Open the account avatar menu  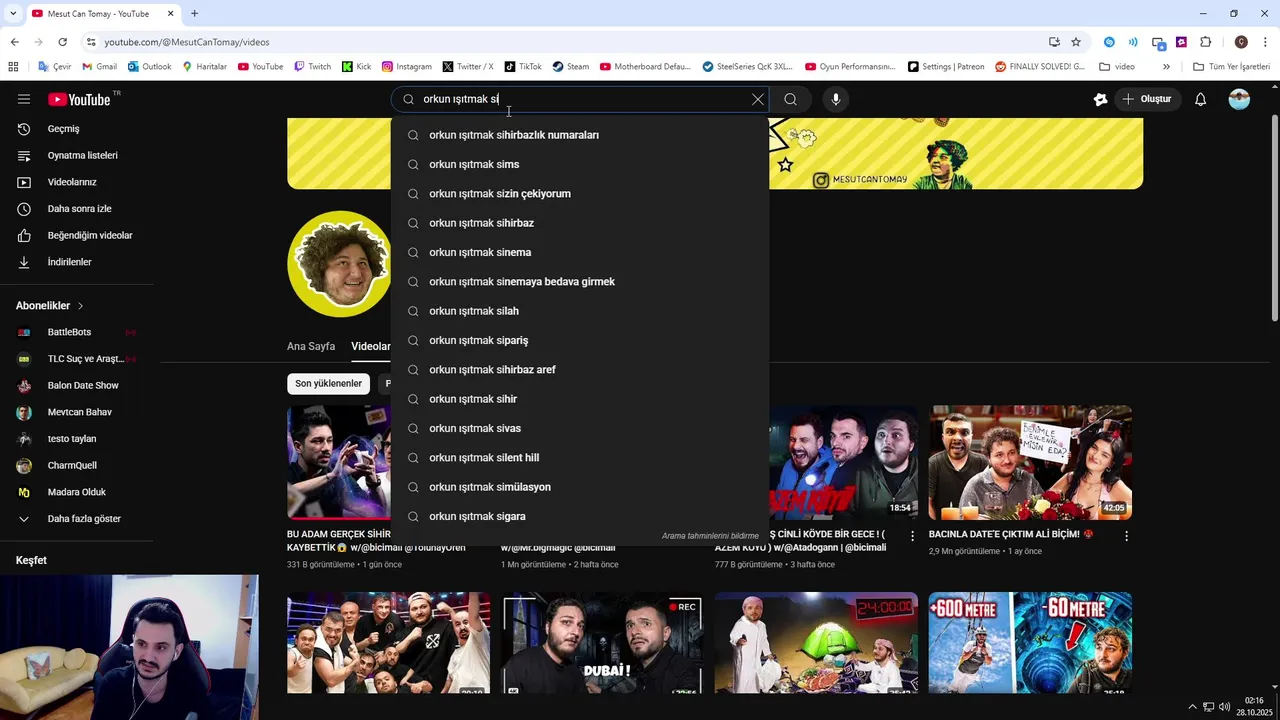(x=1239, y=99)
